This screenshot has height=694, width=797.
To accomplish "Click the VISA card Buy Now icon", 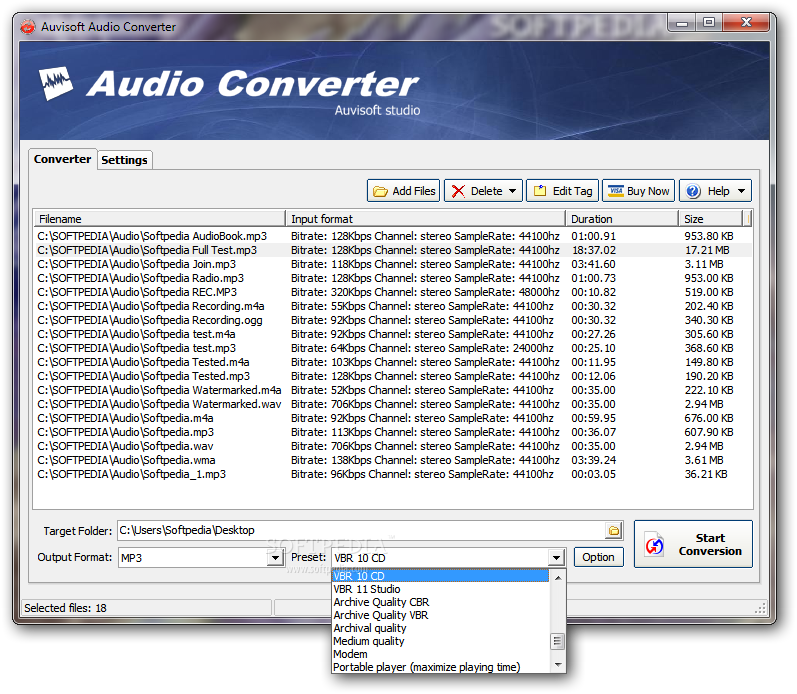I will 616,191.
